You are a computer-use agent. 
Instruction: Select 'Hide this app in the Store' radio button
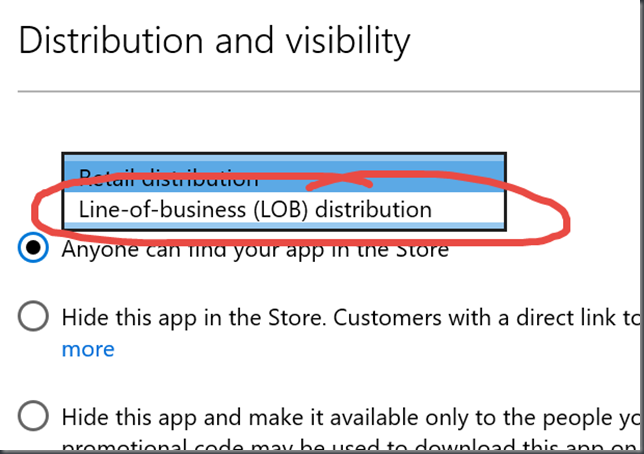click(x=33, y=316)
